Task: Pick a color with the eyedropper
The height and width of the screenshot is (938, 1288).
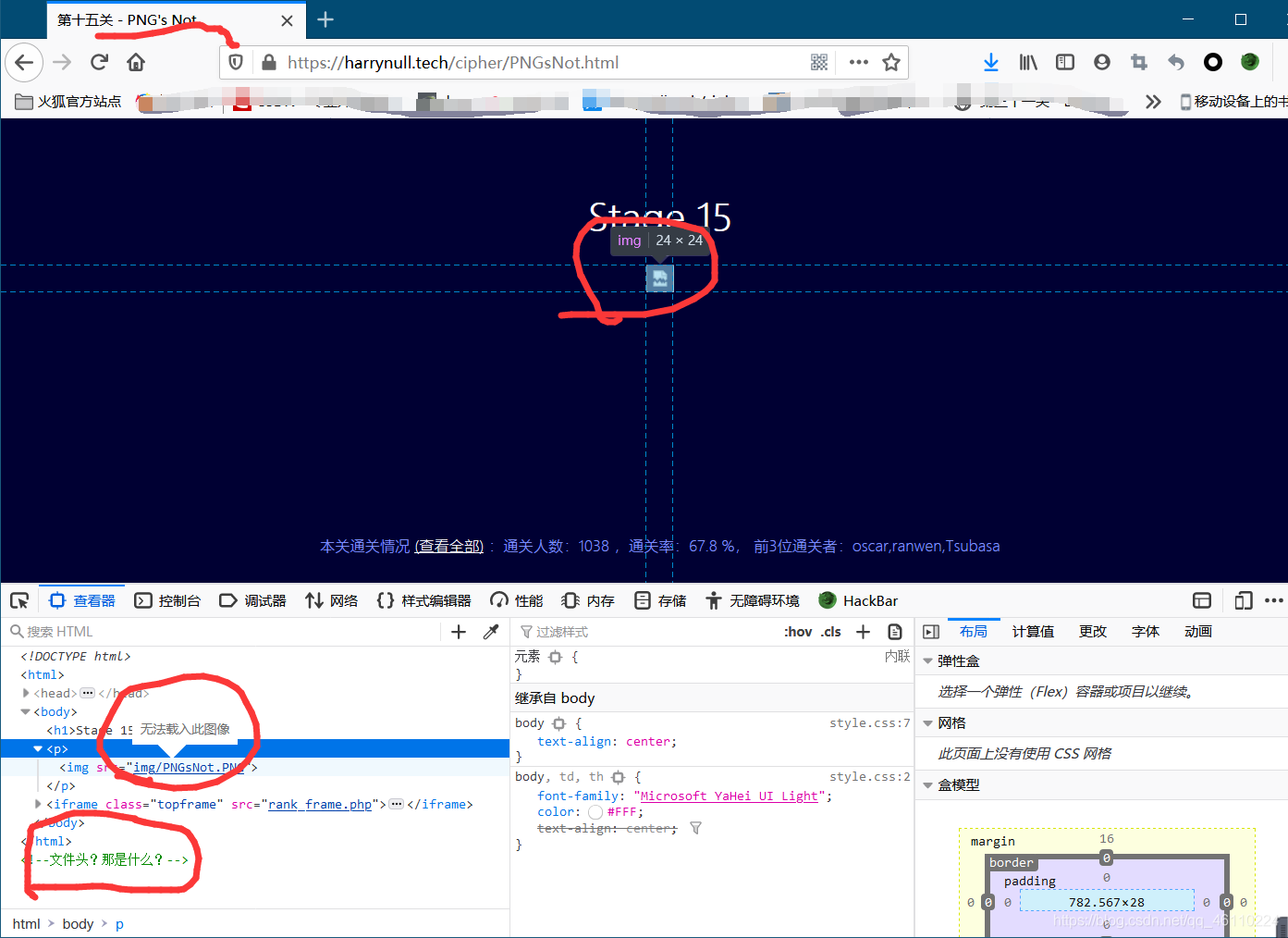Action: 491,632
